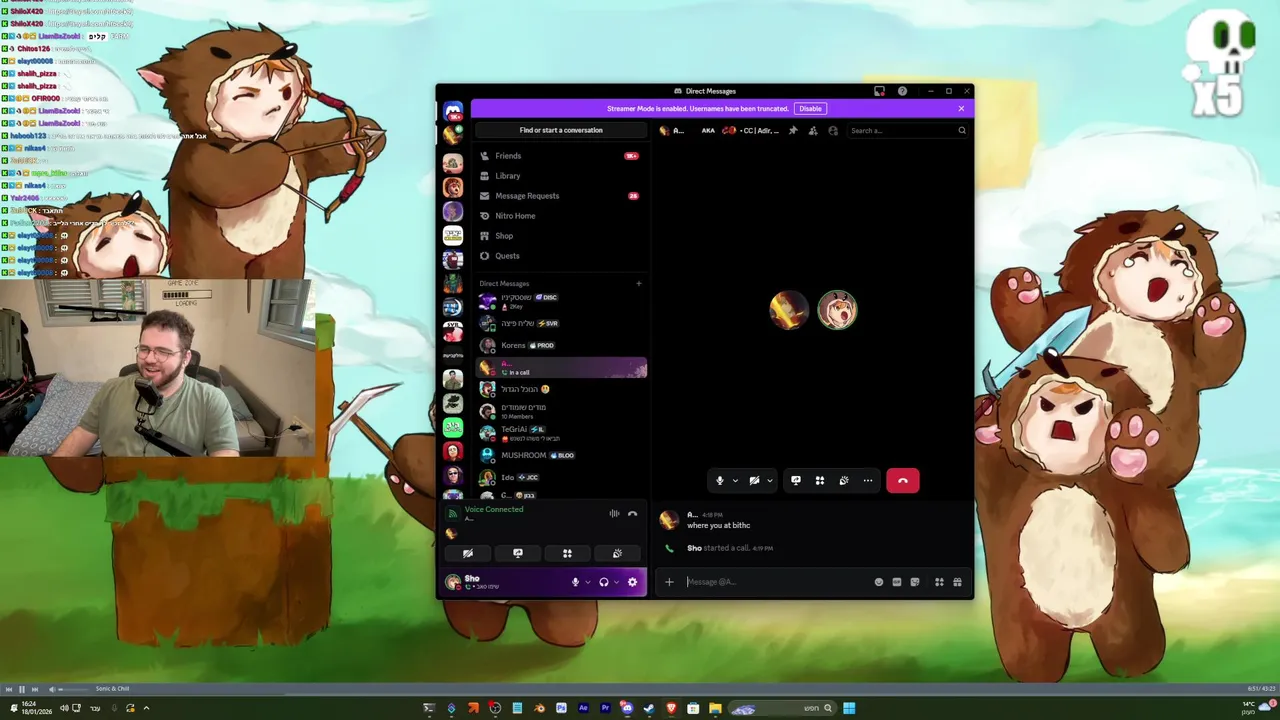The width and height of the screenshot is (1280, 720).
Task: Open the MUSHROOM direct message
Action: pyautogui.click(x=560, y=455)
